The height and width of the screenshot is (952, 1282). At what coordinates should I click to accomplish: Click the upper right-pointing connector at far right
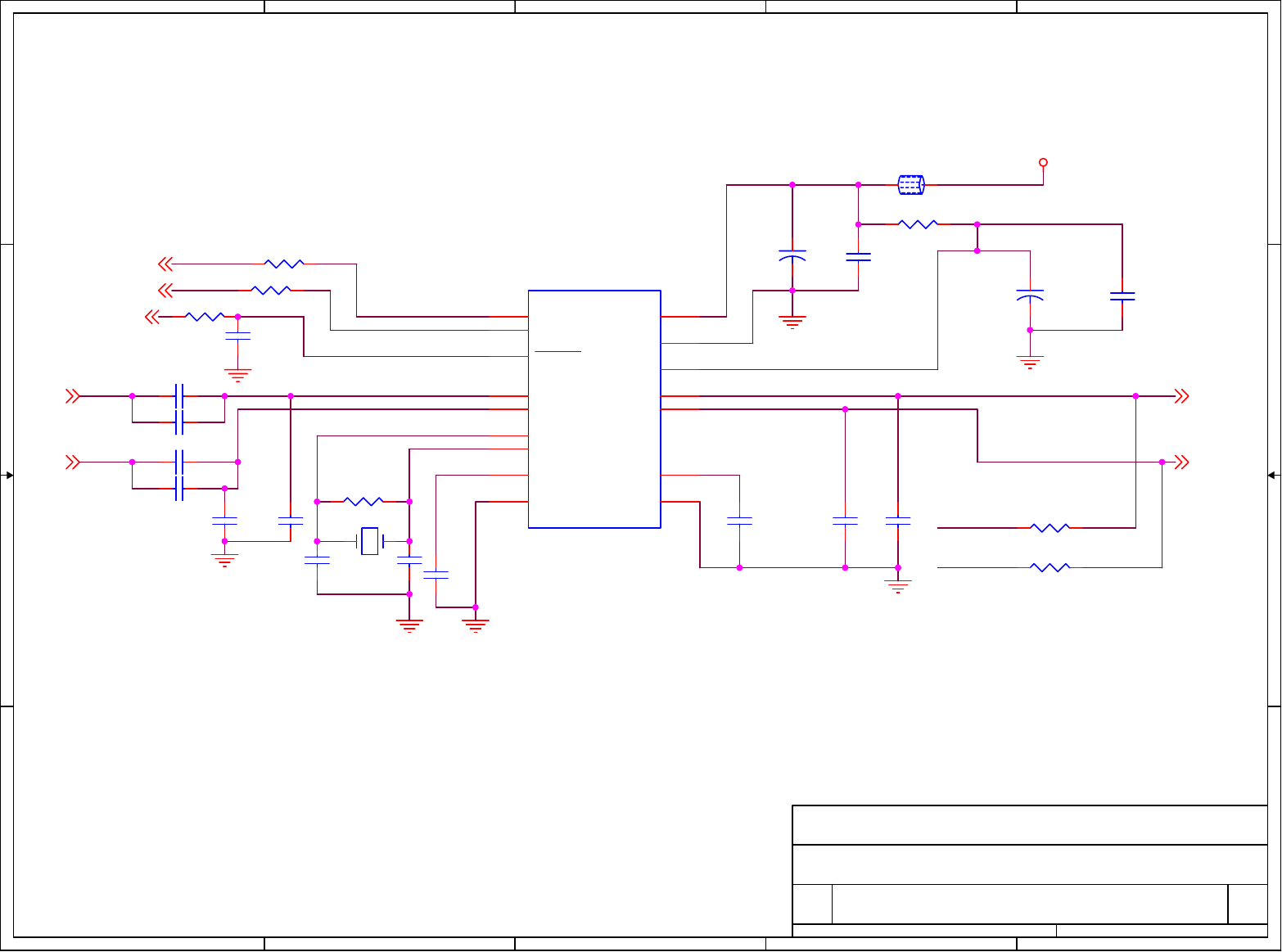1181,396
